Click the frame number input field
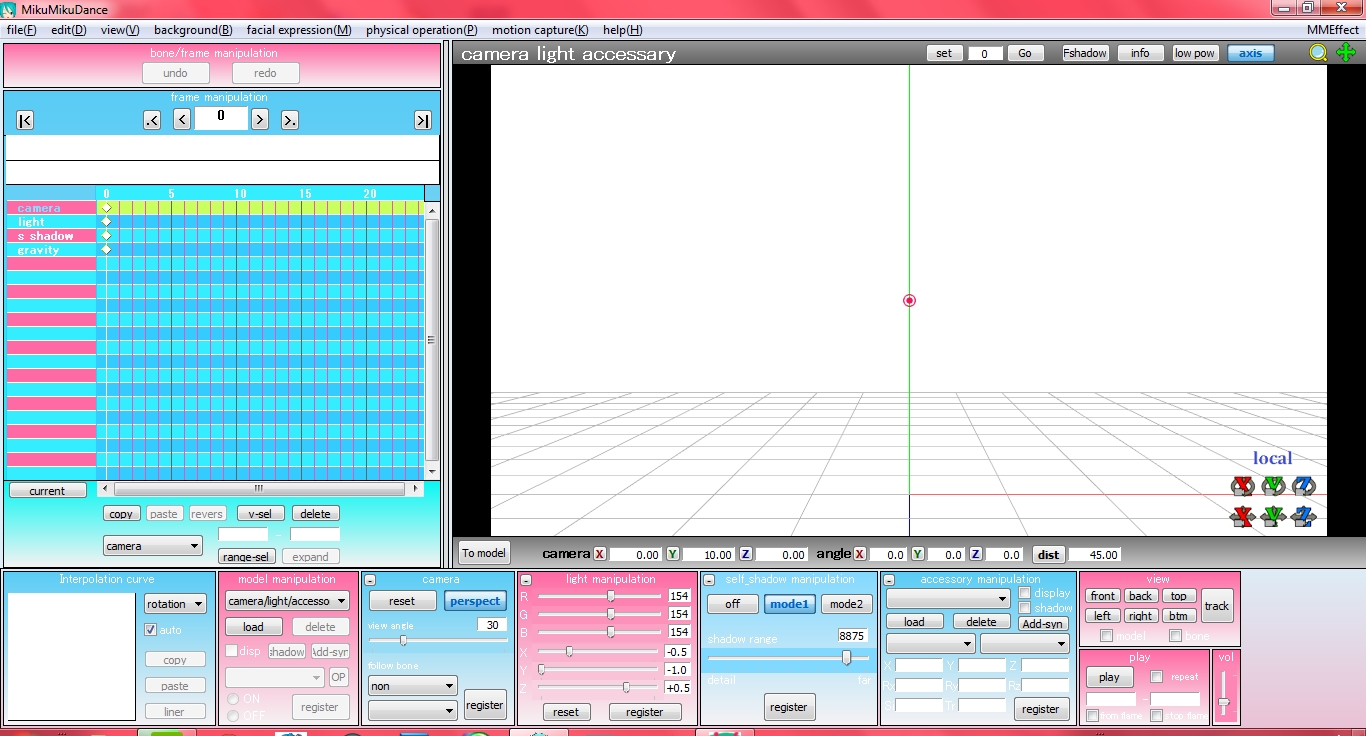Viewport: 1366px width, 736px height. (x=221, y=117)
